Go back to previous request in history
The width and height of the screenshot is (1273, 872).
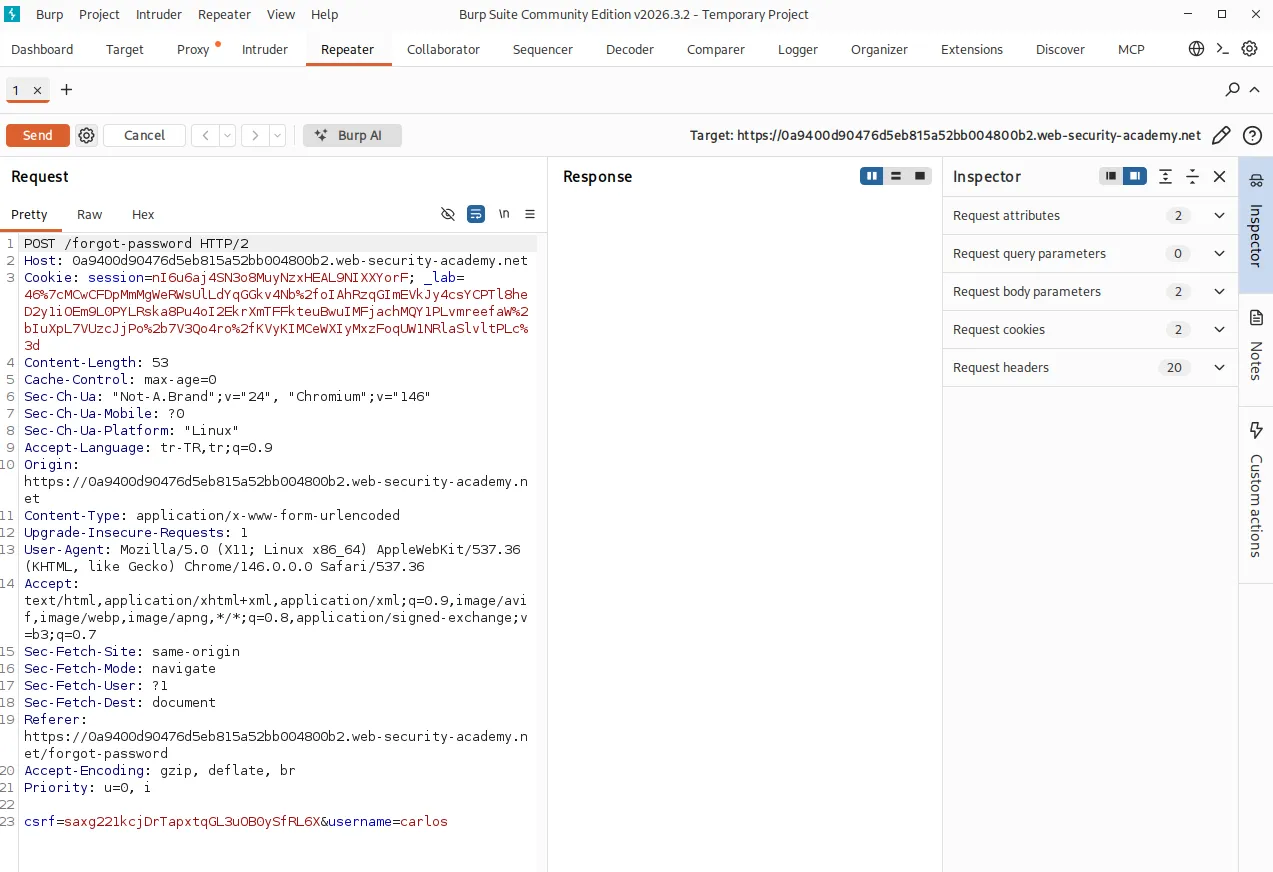tap(205, 135)
